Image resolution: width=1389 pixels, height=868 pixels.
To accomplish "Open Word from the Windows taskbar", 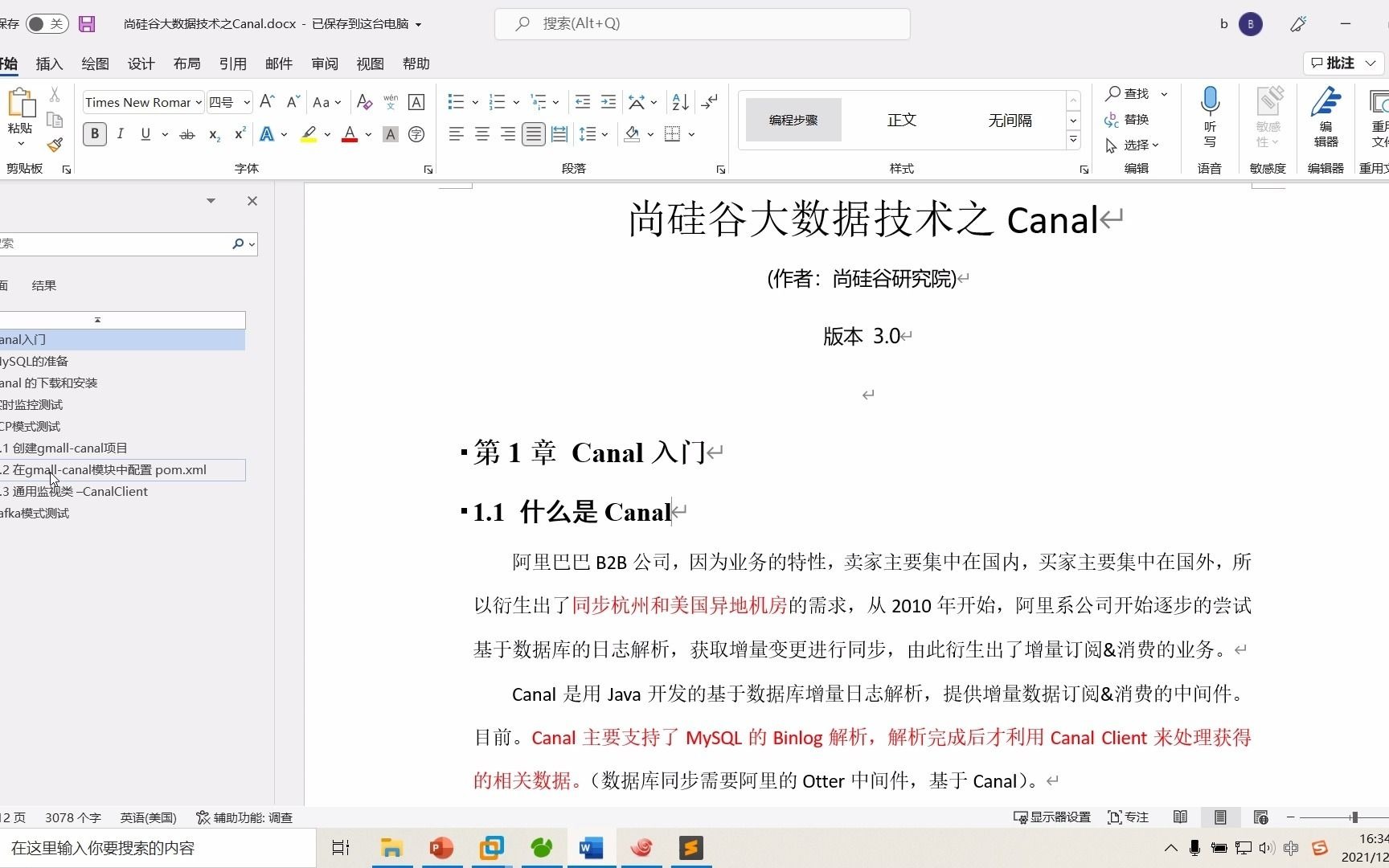I will (591, 848).
